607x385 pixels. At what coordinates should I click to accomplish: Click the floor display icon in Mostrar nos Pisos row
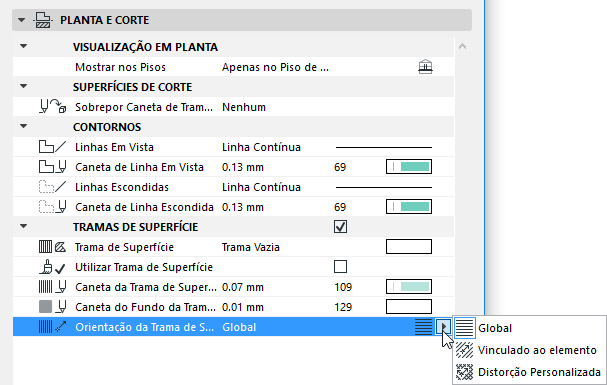[x=425, y=67]
